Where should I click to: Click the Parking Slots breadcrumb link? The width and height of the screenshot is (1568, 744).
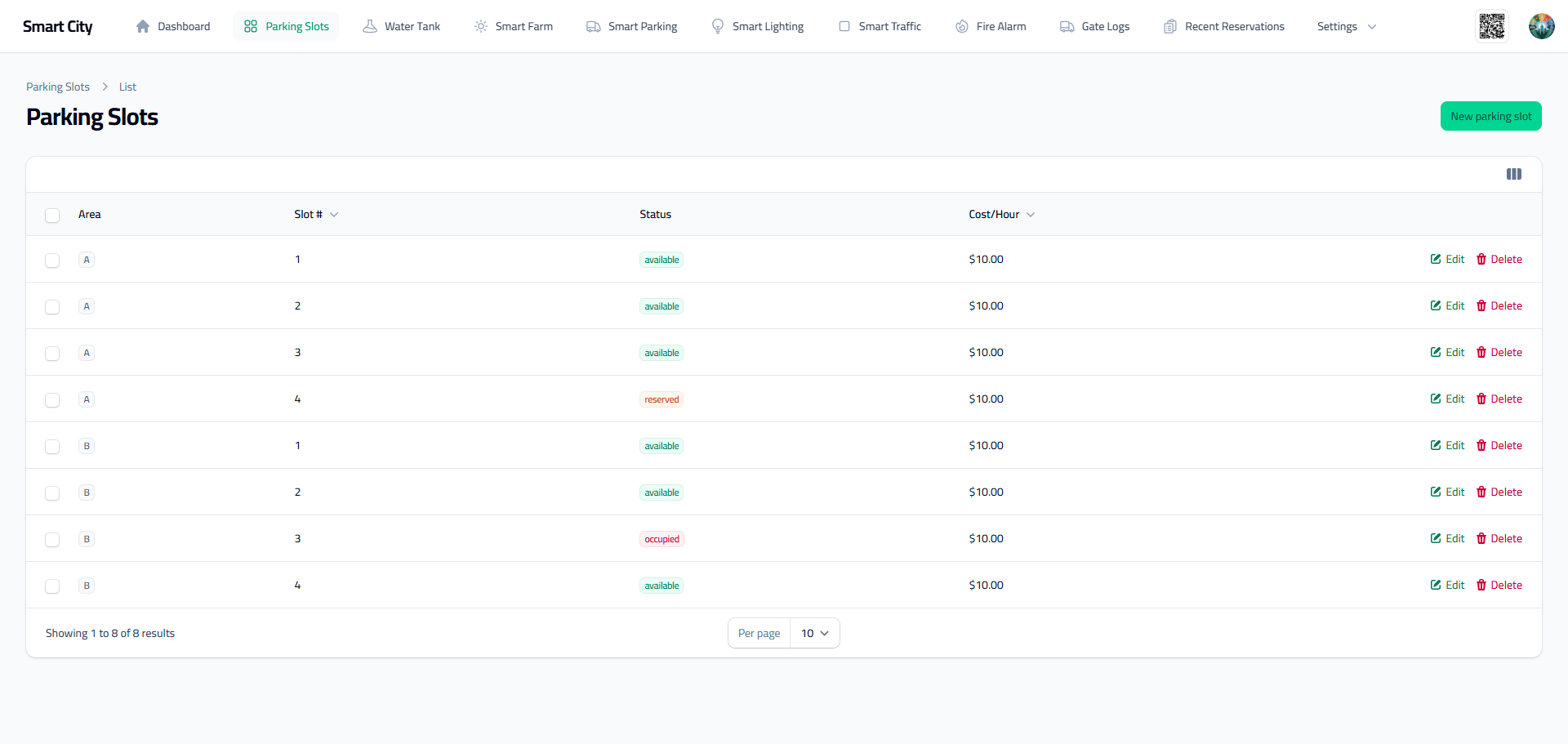(58, 87)
